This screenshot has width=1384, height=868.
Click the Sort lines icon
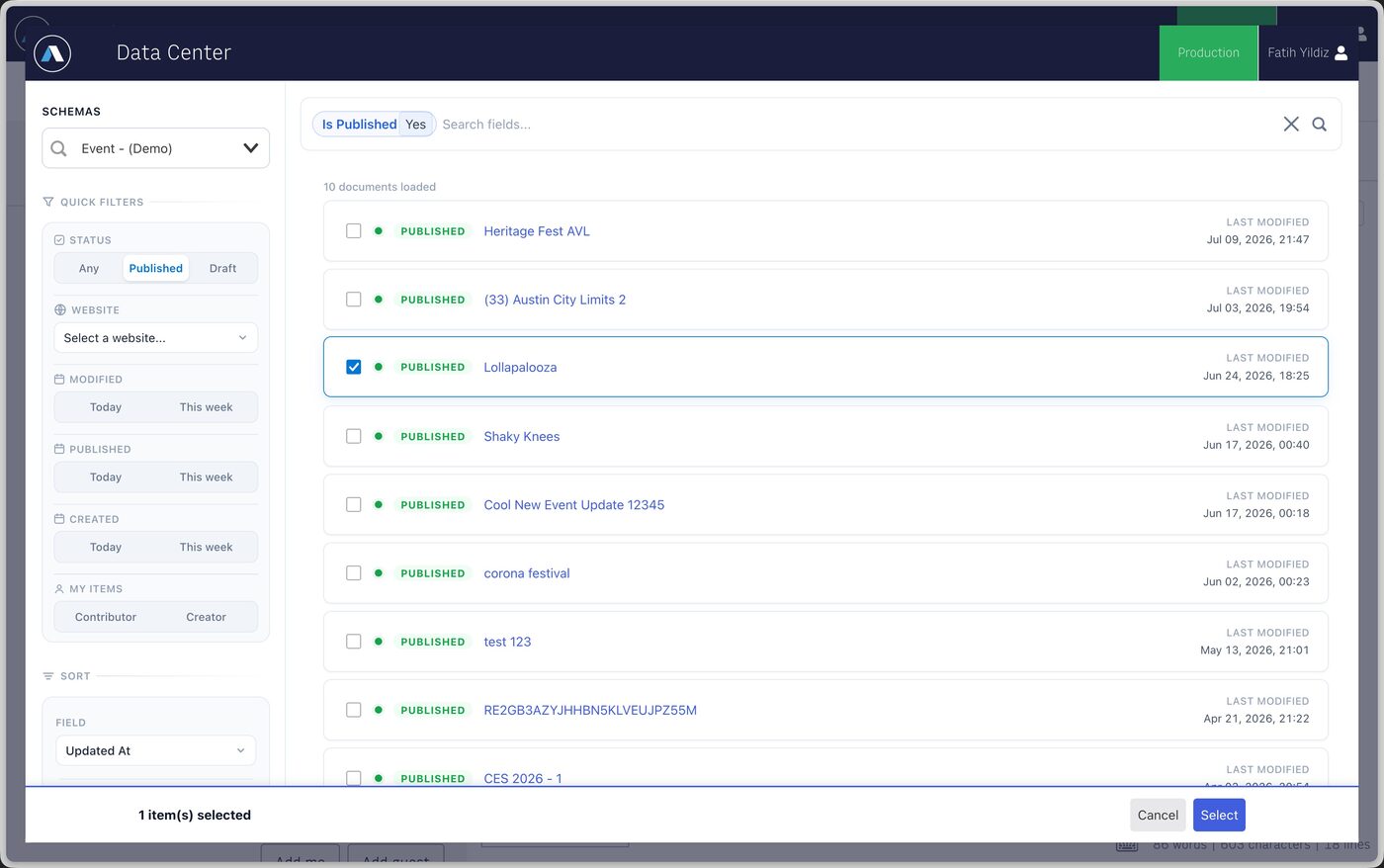tap(48, 676)
